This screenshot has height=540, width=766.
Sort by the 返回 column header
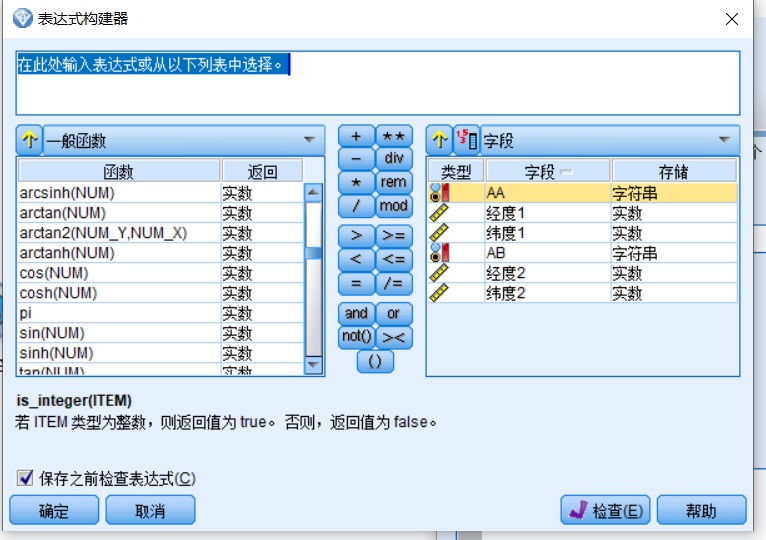point(262,171)
